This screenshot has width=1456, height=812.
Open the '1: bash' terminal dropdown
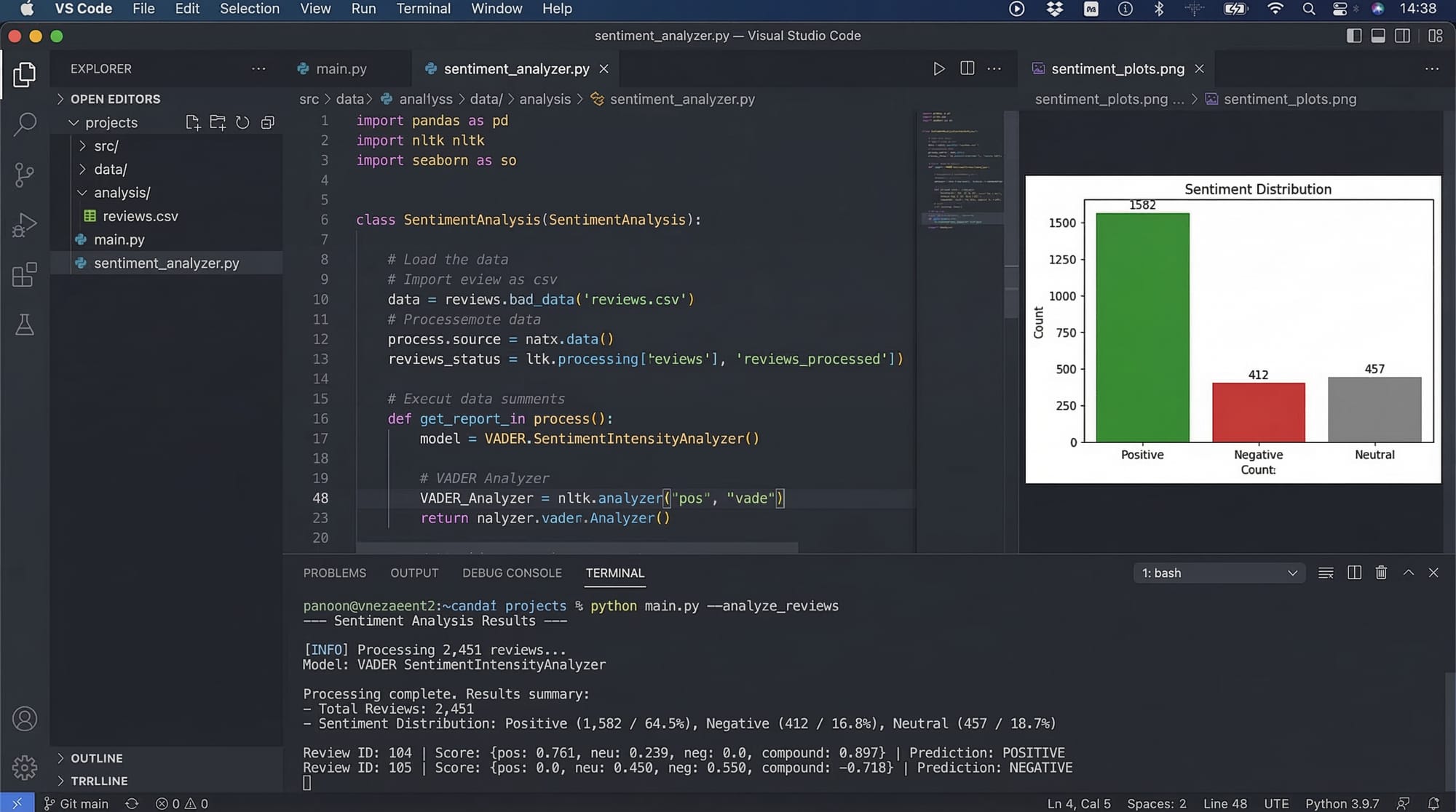1219,573
